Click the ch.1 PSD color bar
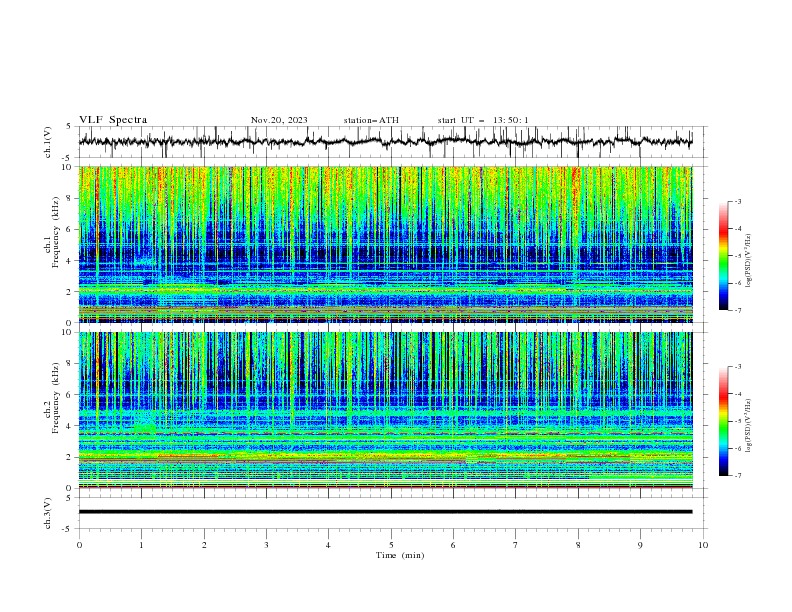This screenshot has width=792, height=612. tap(724, 256)
